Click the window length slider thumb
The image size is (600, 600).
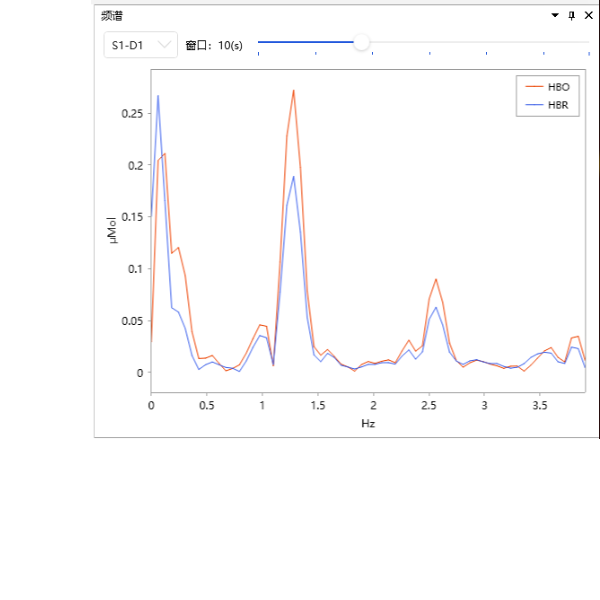pyautogui.click(x=362, y=42)
